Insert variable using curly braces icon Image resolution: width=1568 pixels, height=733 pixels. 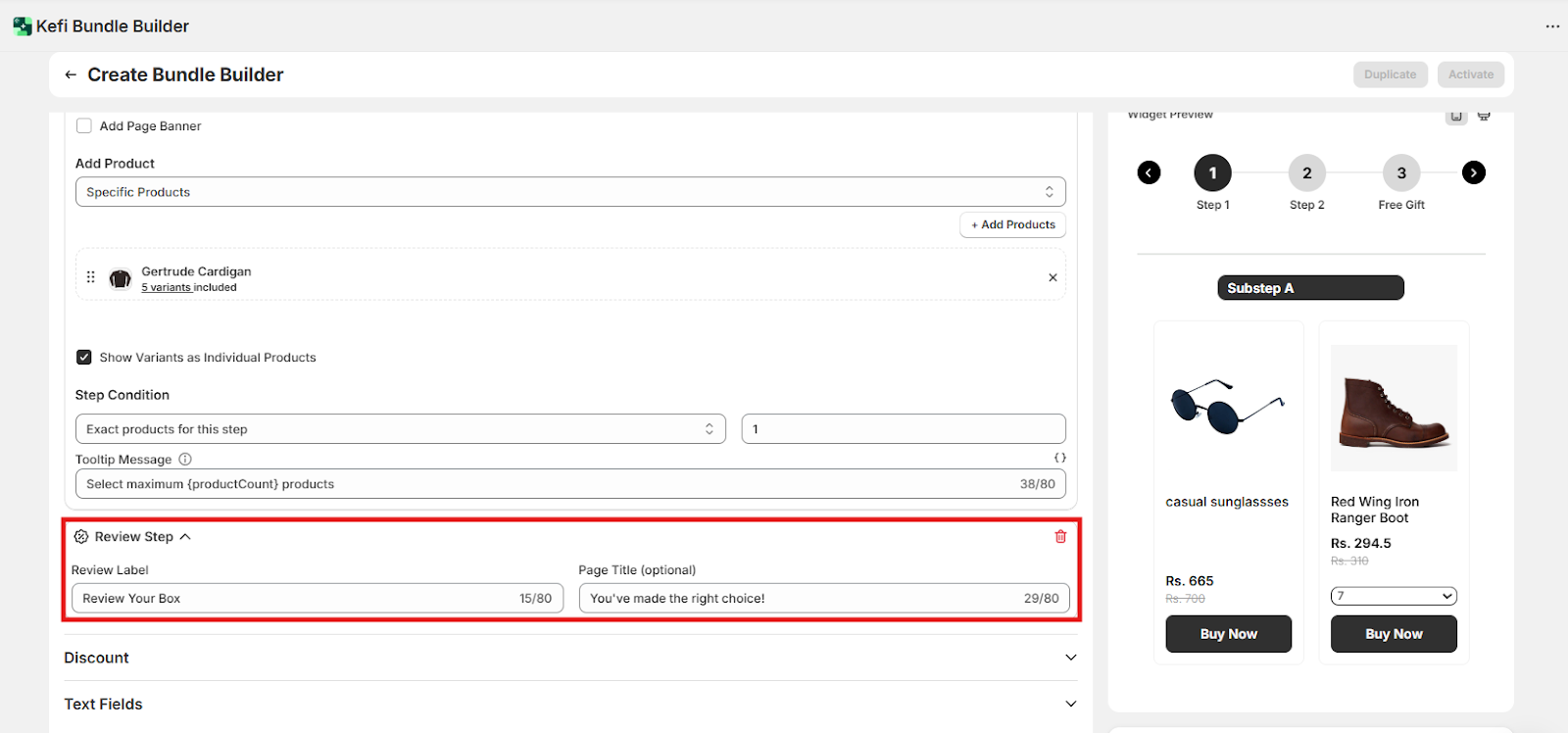(1059, 458)
